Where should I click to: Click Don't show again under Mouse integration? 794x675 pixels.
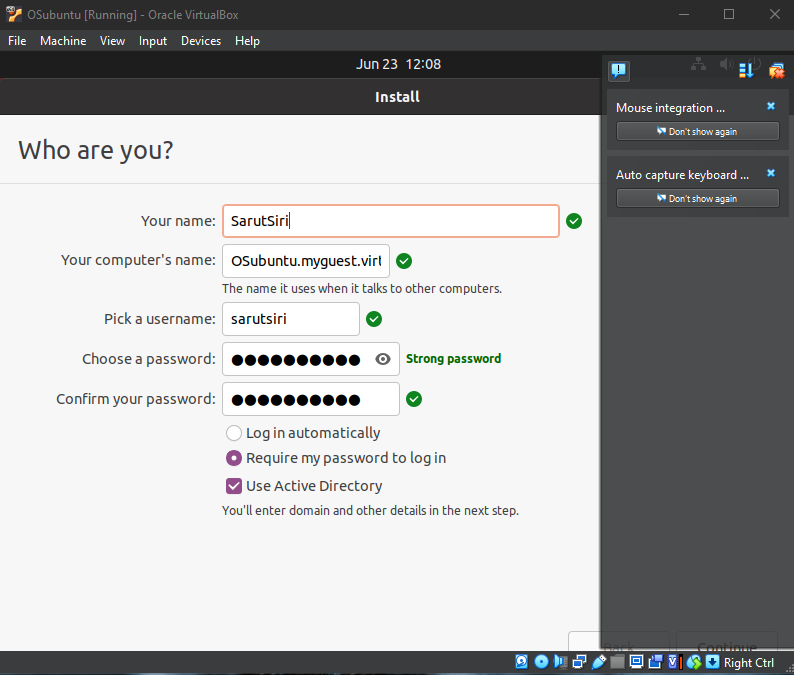point(697,132)
